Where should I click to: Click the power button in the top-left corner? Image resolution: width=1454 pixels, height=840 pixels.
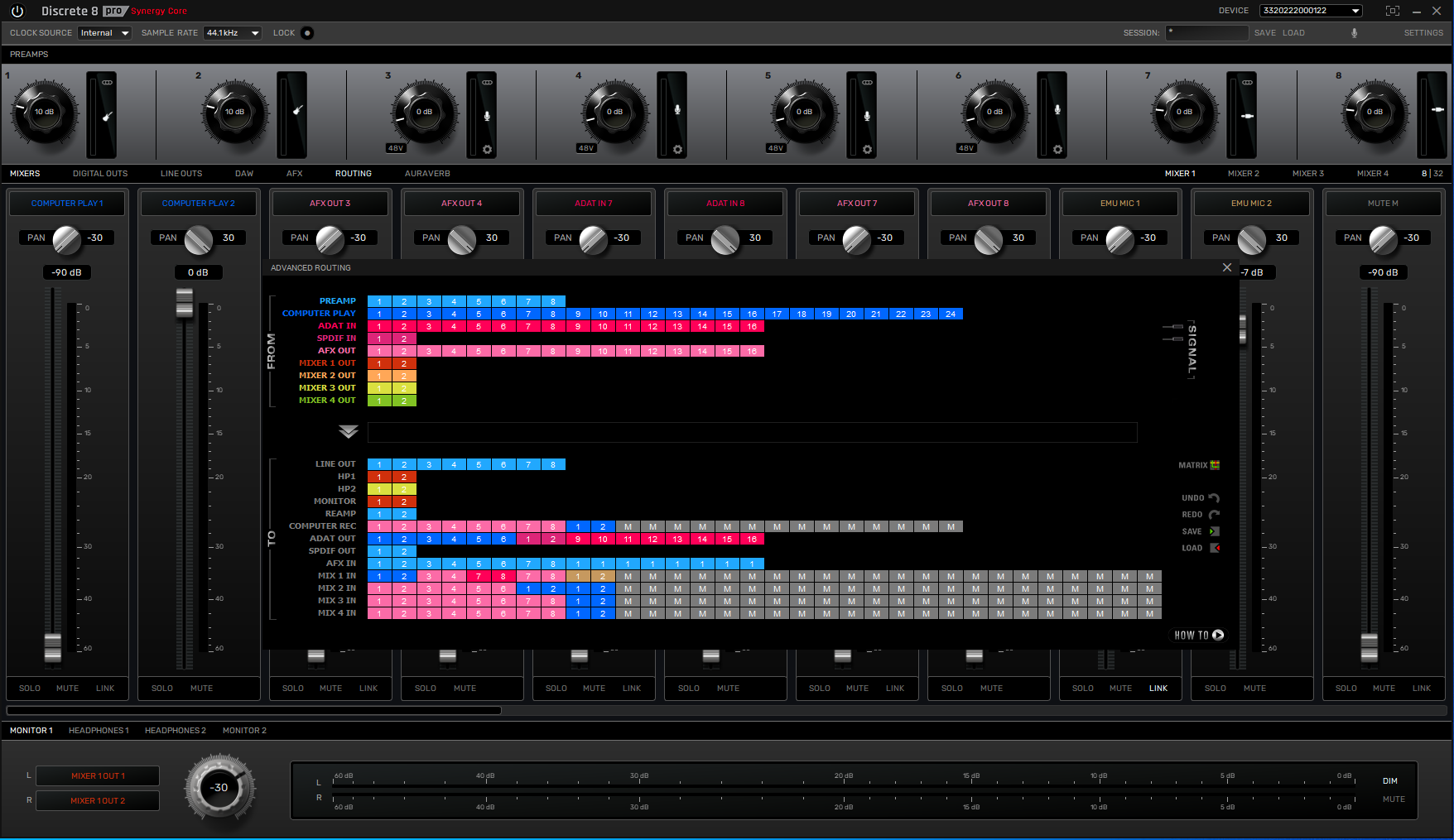click(x=17, y=11)
